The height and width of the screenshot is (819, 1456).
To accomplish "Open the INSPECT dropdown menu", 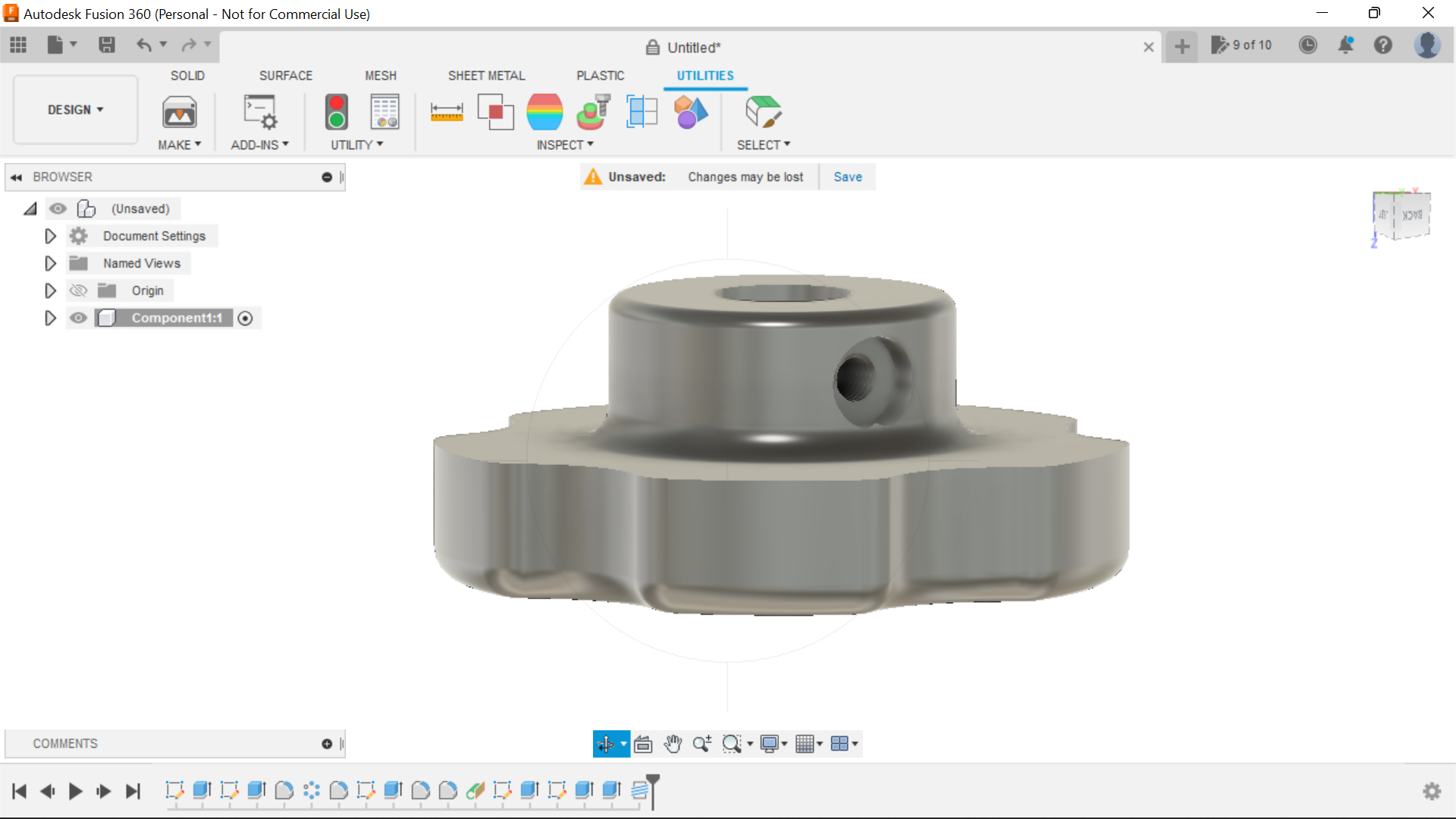I will coord(566,145).
